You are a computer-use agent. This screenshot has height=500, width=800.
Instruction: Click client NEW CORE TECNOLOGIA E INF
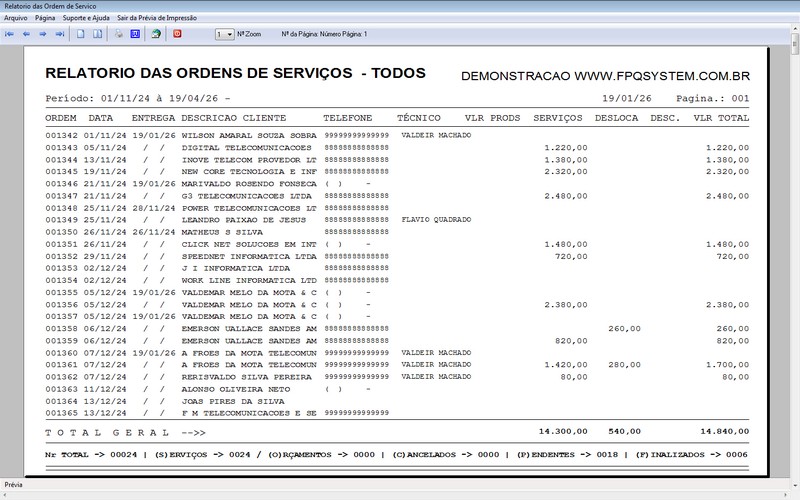click(249, 172)
